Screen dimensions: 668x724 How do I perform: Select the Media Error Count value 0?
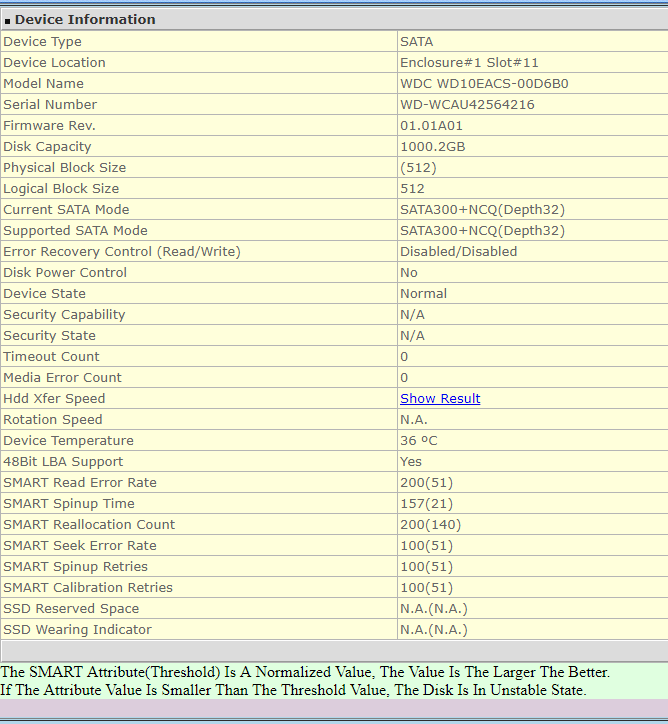(404, 378)
